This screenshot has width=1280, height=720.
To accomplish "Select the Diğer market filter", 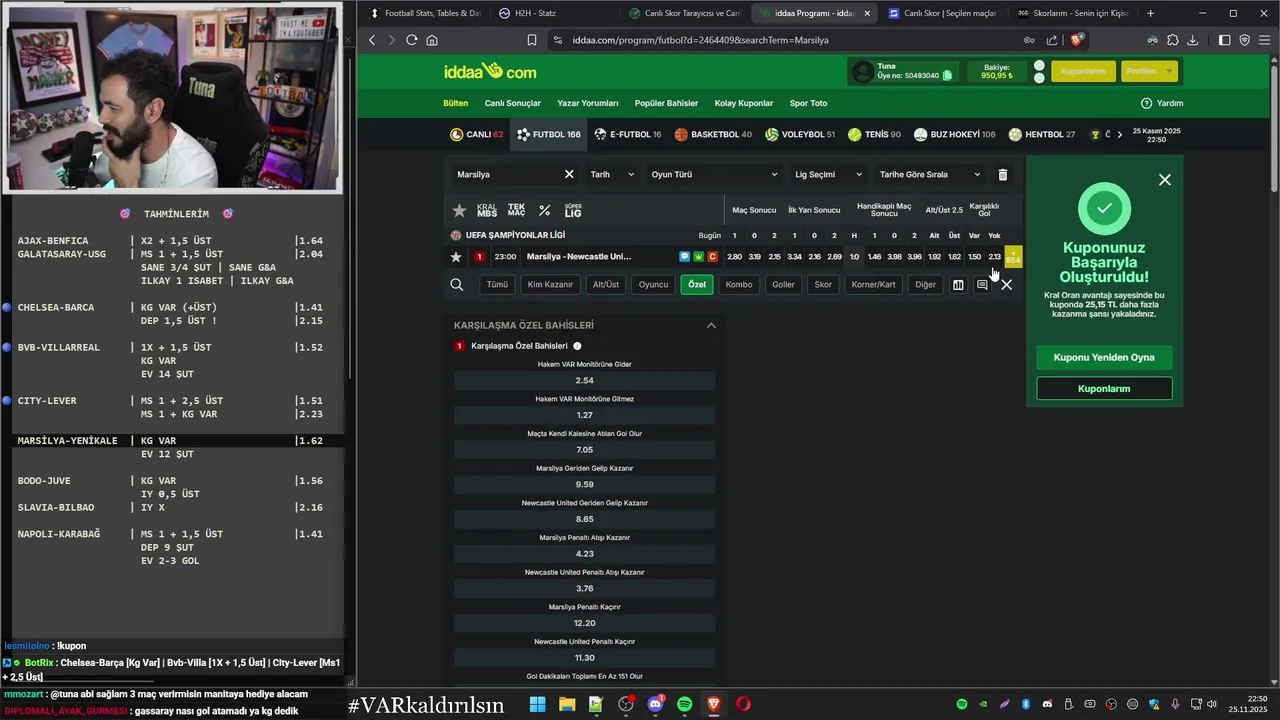I will (926, 285).
